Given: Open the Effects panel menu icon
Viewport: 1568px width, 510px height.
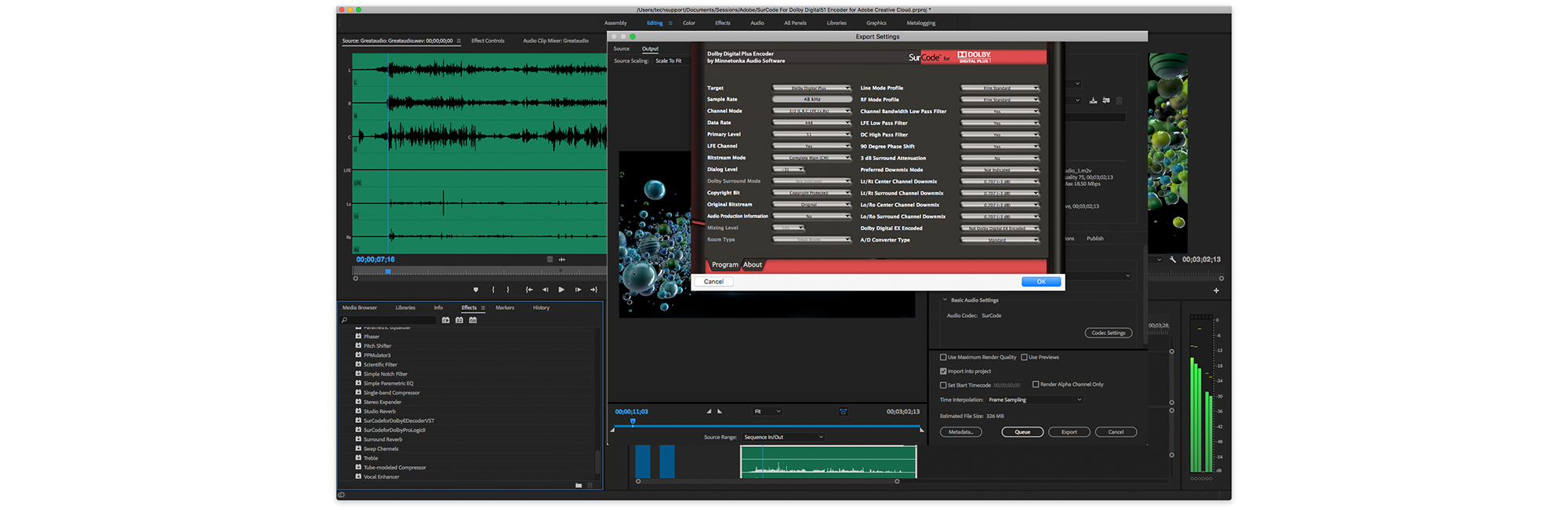Looking at the screenshot, I should 483,308.
